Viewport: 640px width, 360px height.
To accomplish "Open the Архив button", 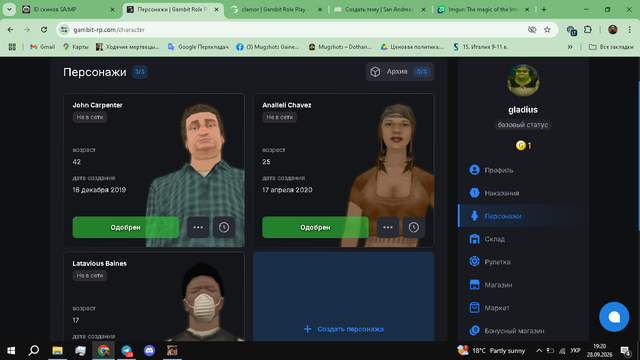I will click(x=400, y=72).
